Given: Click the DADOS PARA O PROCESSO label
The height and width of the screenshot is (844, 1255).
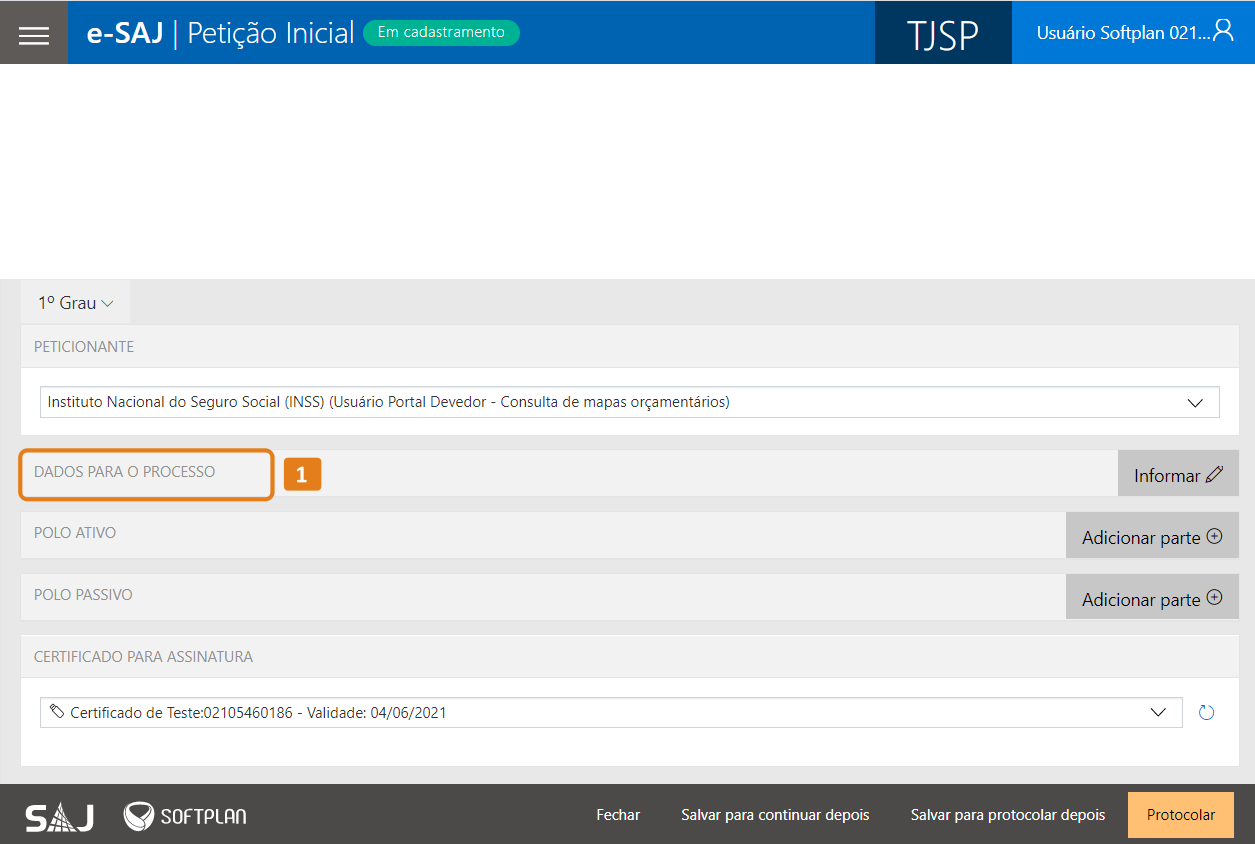Looking at the screenshot, I should (x=124, y=472).
